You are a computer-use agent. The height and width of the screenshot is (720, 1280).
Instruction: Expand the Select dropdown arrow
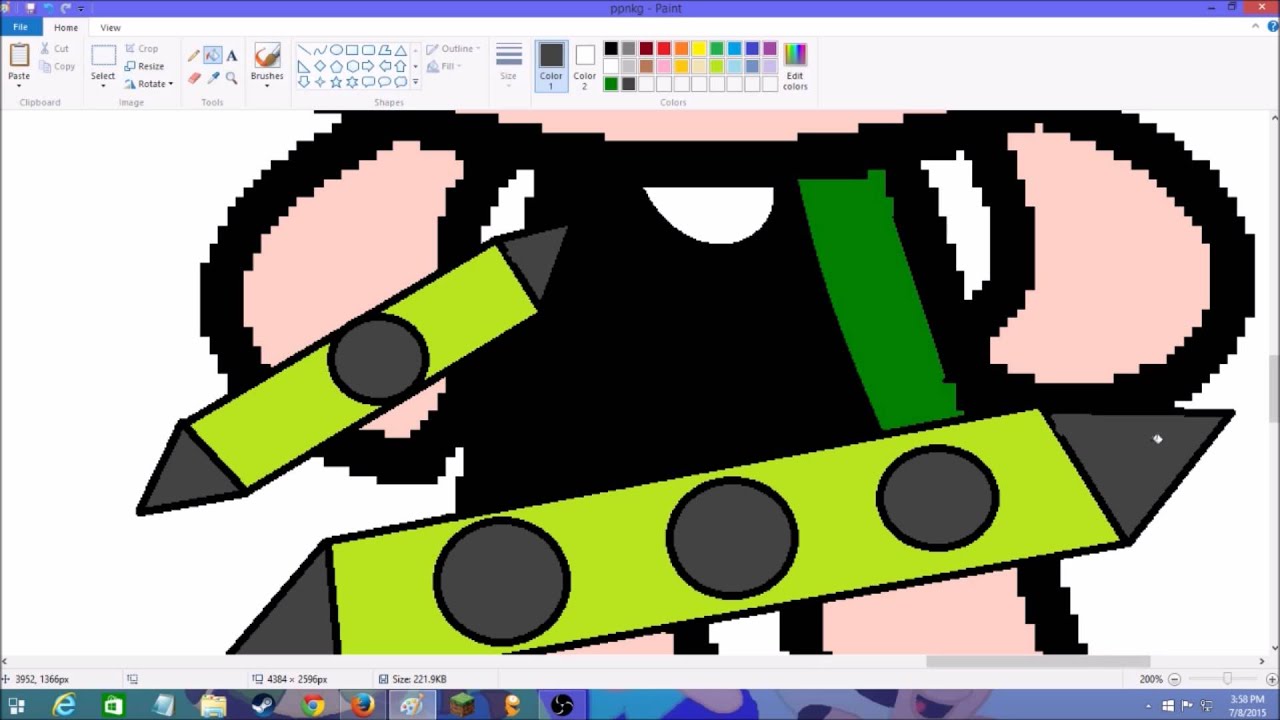tap(103, 86)
